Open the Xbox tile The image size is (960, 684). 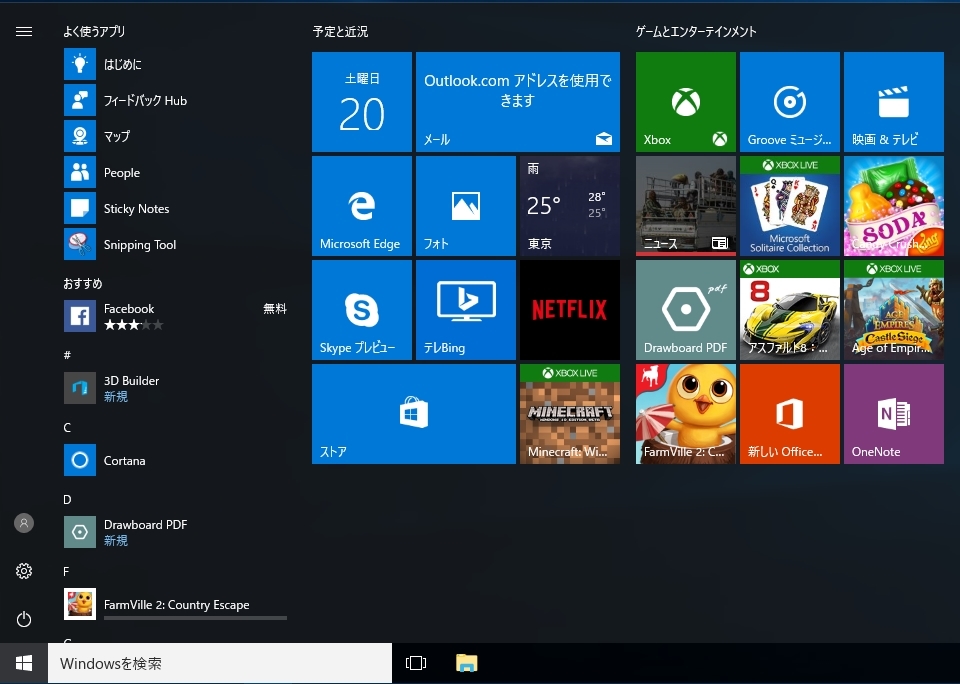point(685,102)
